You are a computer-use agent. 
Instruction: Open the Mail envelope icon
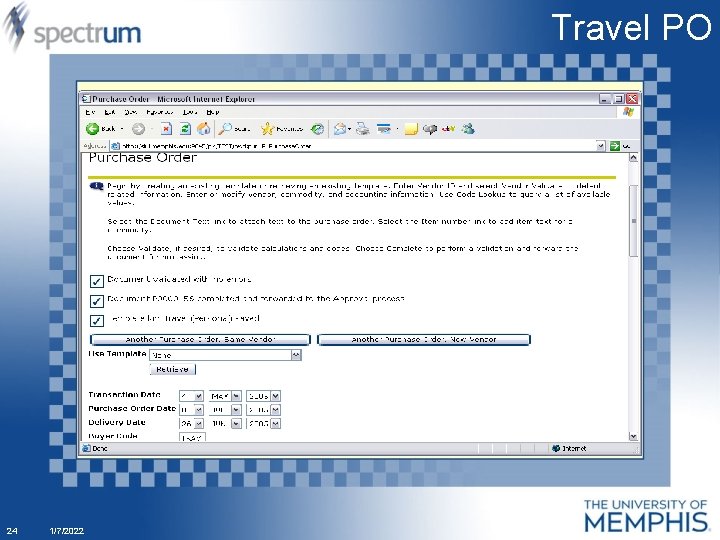click(340, 129)
